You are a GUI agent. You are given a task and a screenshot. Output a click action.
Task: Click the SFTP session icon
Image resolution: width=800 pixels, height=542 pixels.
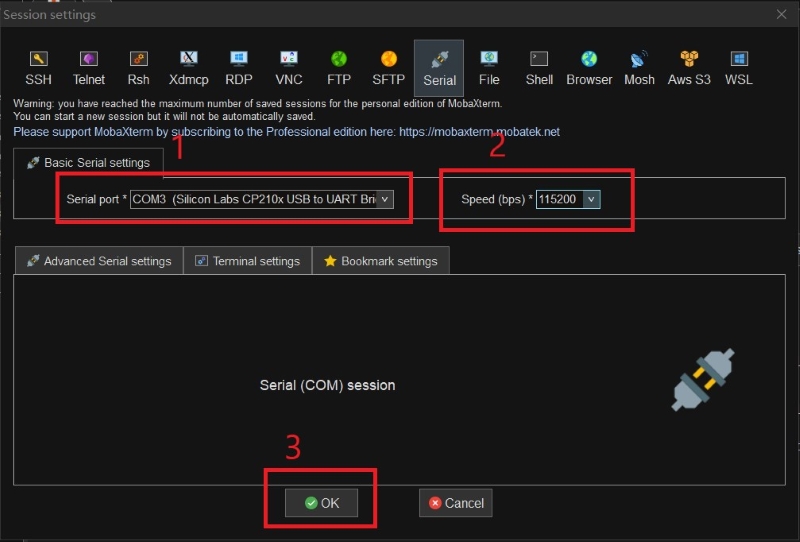point(388,68)
